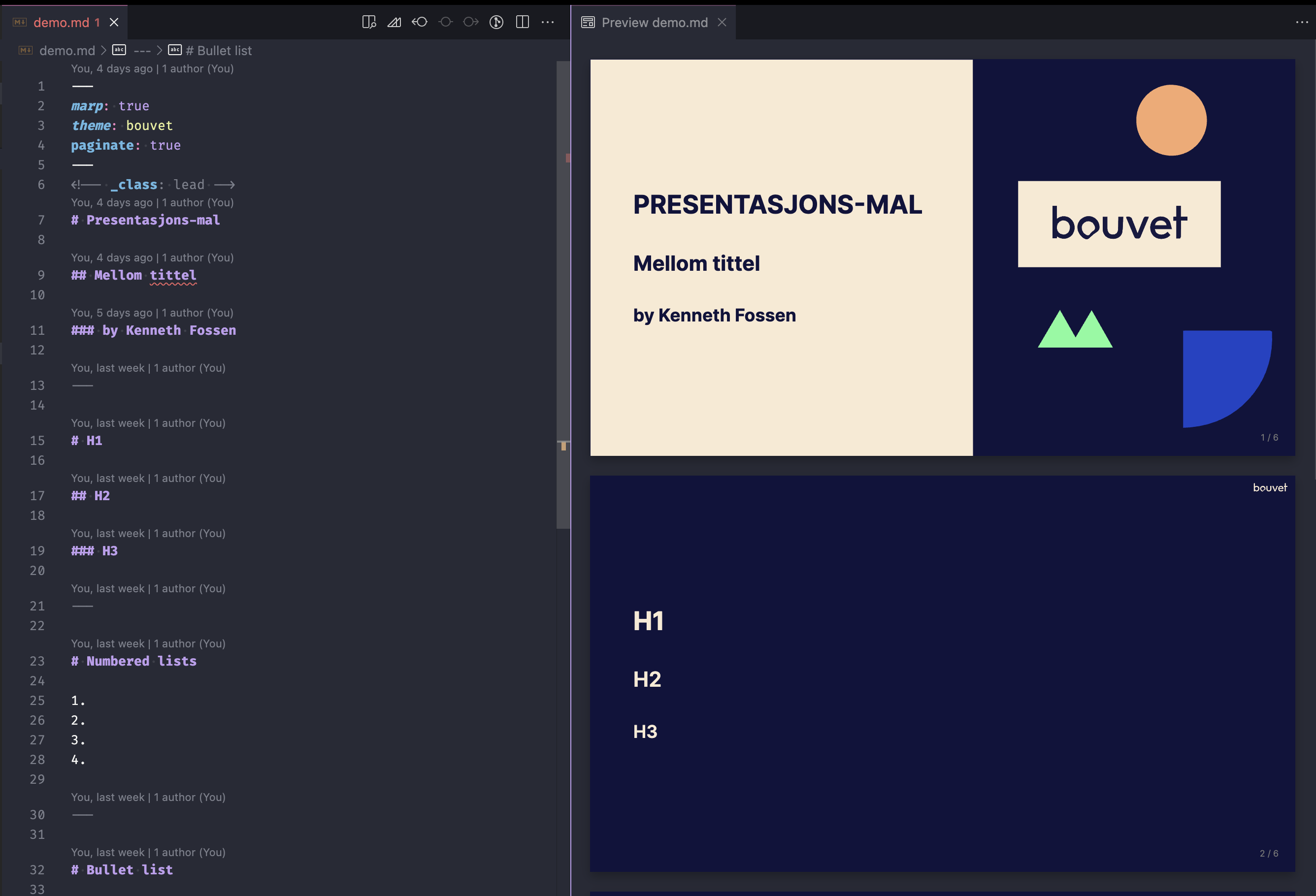Click the H3 heading in slide 2 preview
Viewport: 1316px width, 896px height.
(x=646, y=732)
